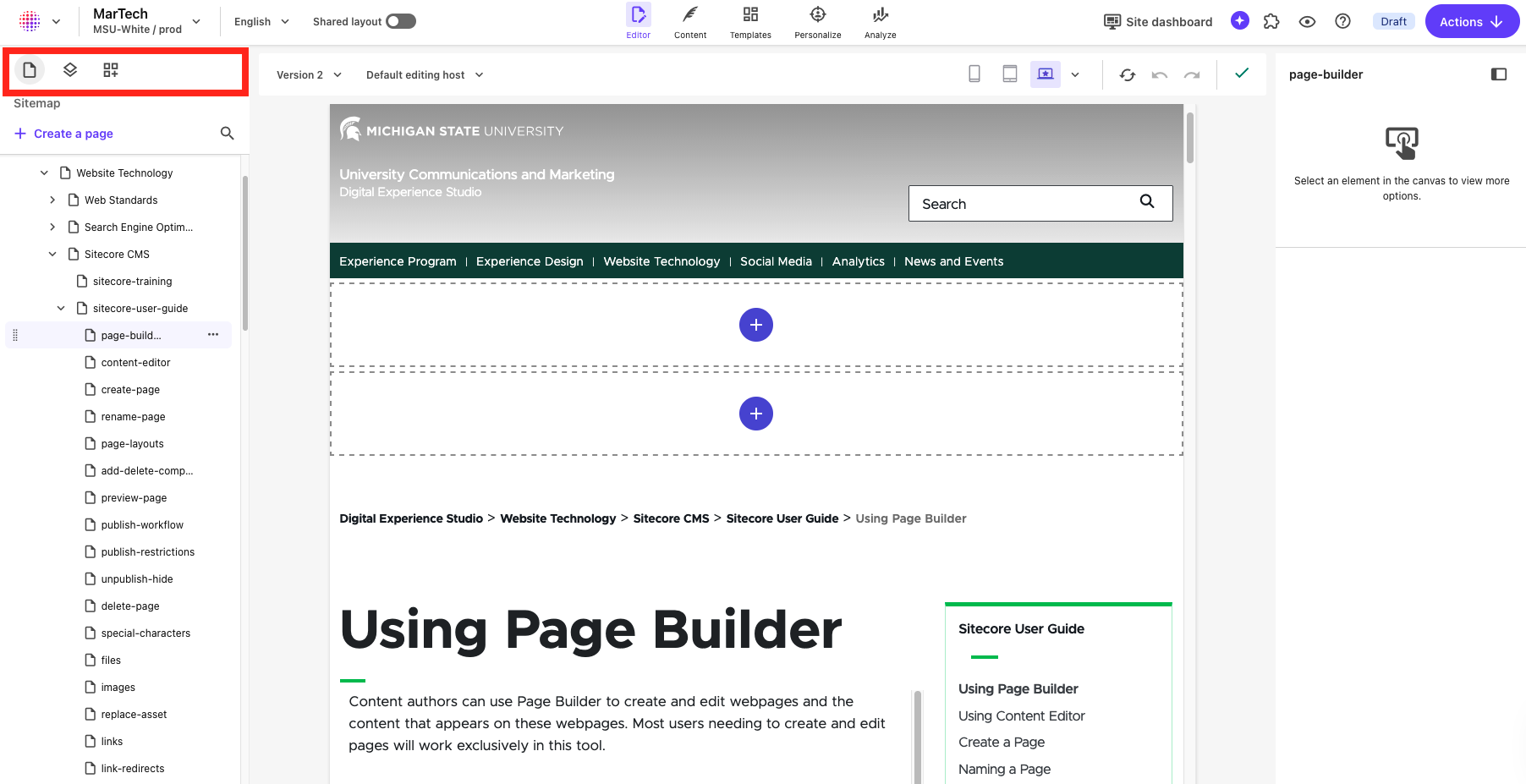Click Create a page
1526x784 pixels.
pyautogui.click(x=63, y=133)
